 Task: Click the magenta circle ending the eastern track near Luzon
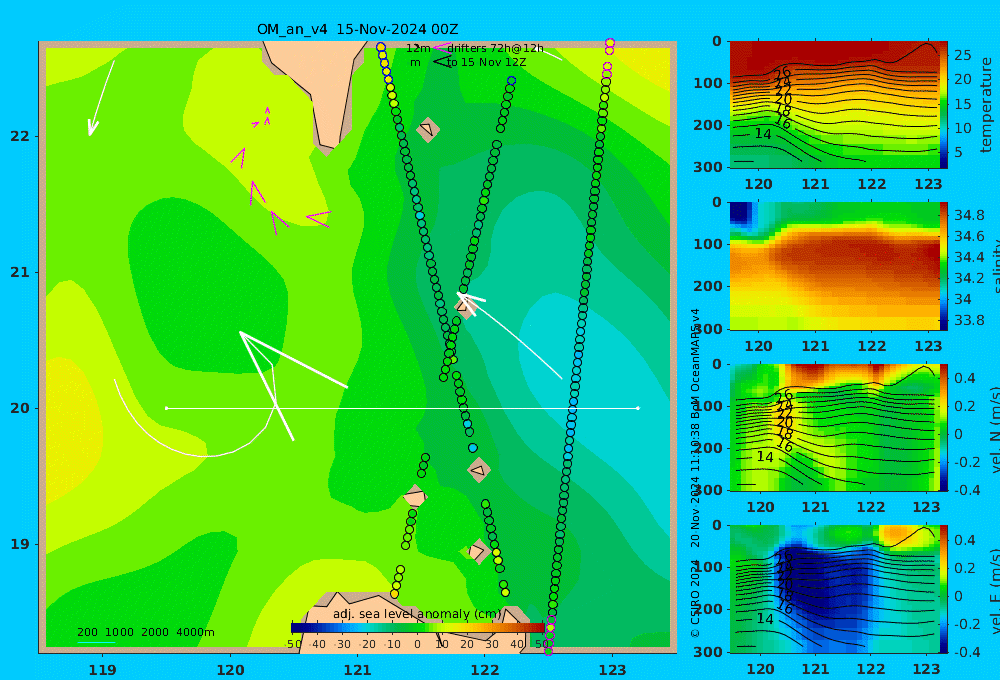548,651
